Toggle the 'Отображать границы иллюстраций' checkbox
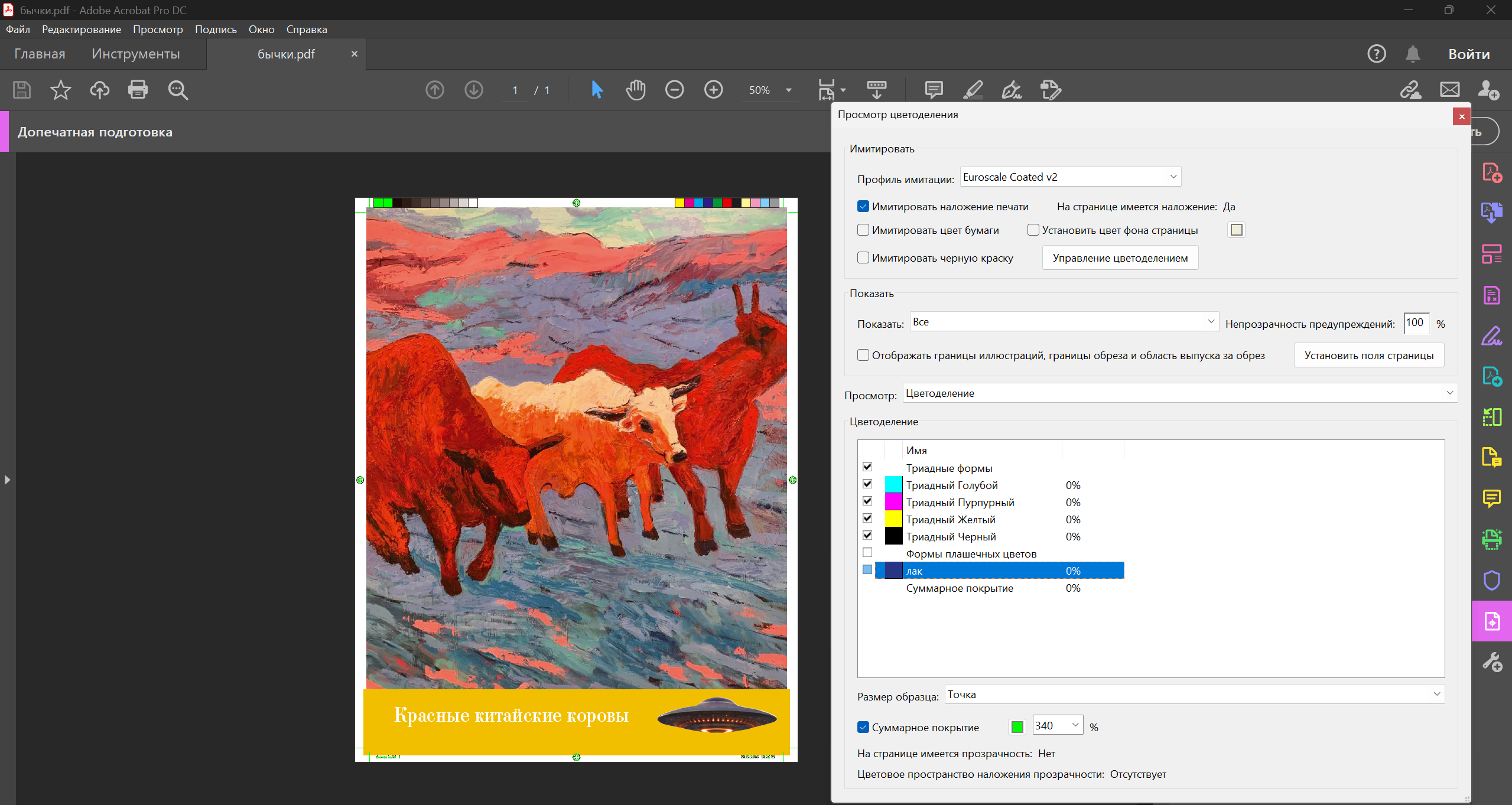Viewport: 1512px width, 805px height. tap(863, 355)
